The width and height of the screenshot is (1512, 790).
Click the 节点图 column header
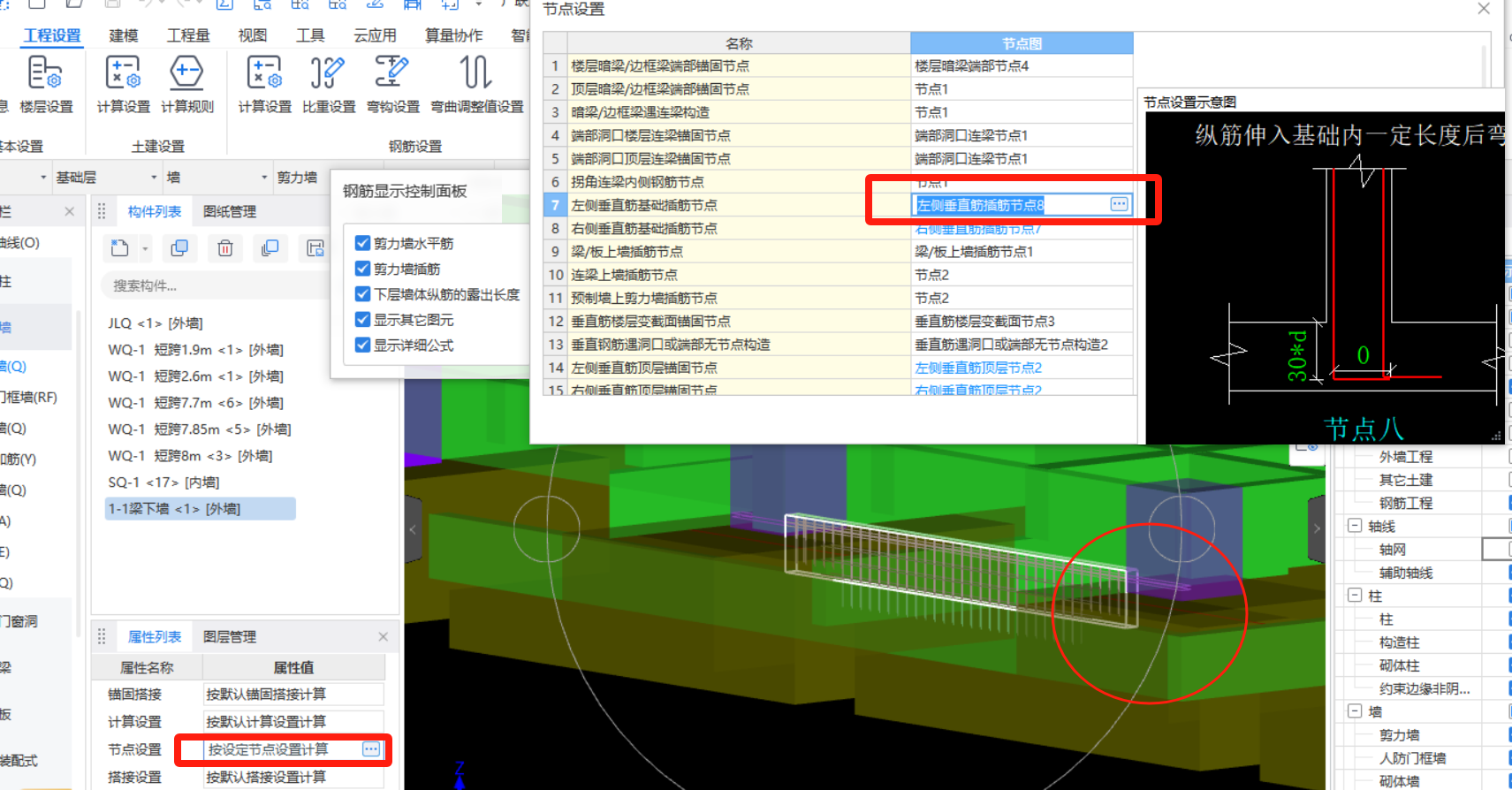pyautogui.click(x=1022, y=42)
